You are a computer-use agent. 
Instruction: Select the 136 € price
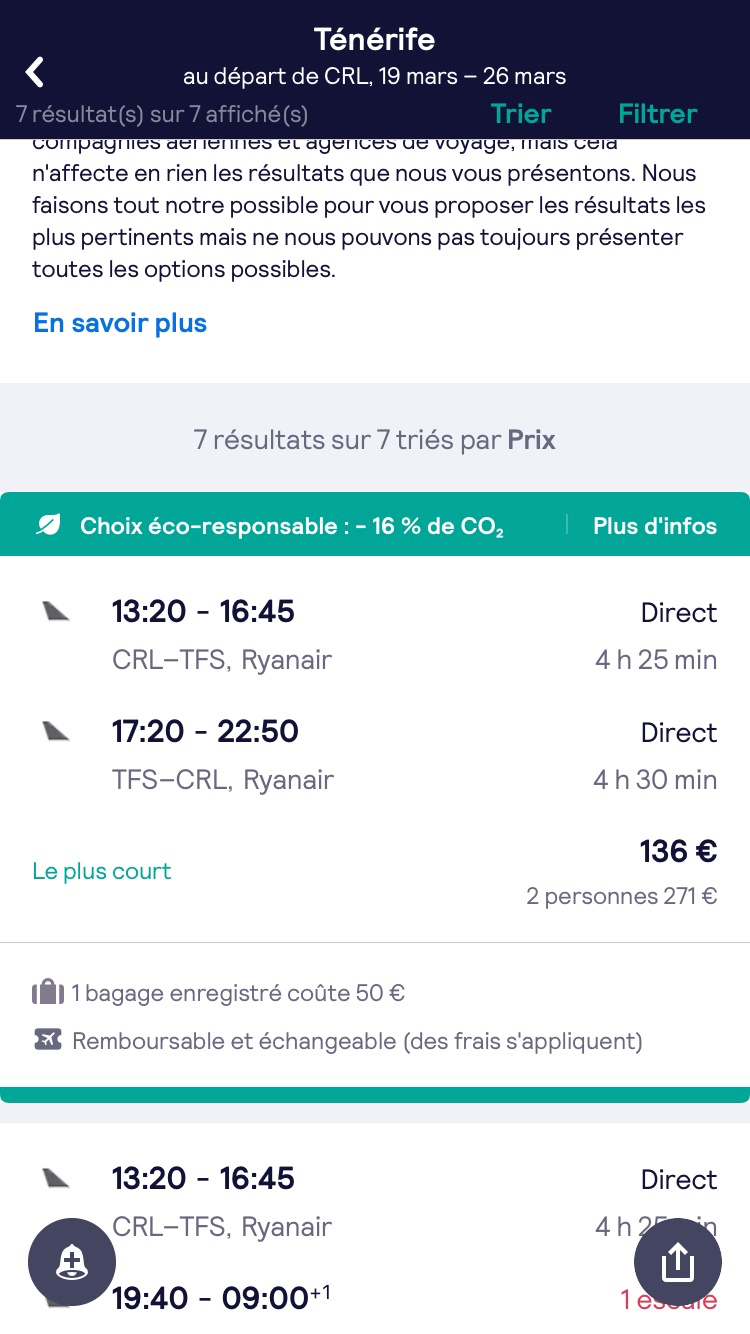click(x=678, y=852)
